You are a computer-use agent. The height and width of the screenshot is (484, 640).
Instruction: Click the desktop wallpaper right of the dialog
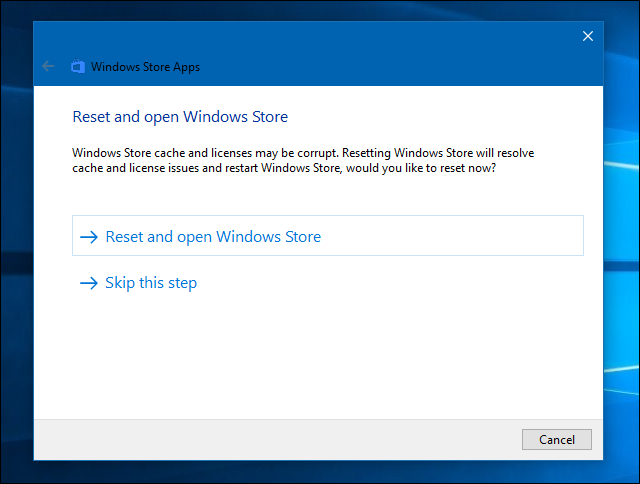pyautogui.click(x=623, y=250)
